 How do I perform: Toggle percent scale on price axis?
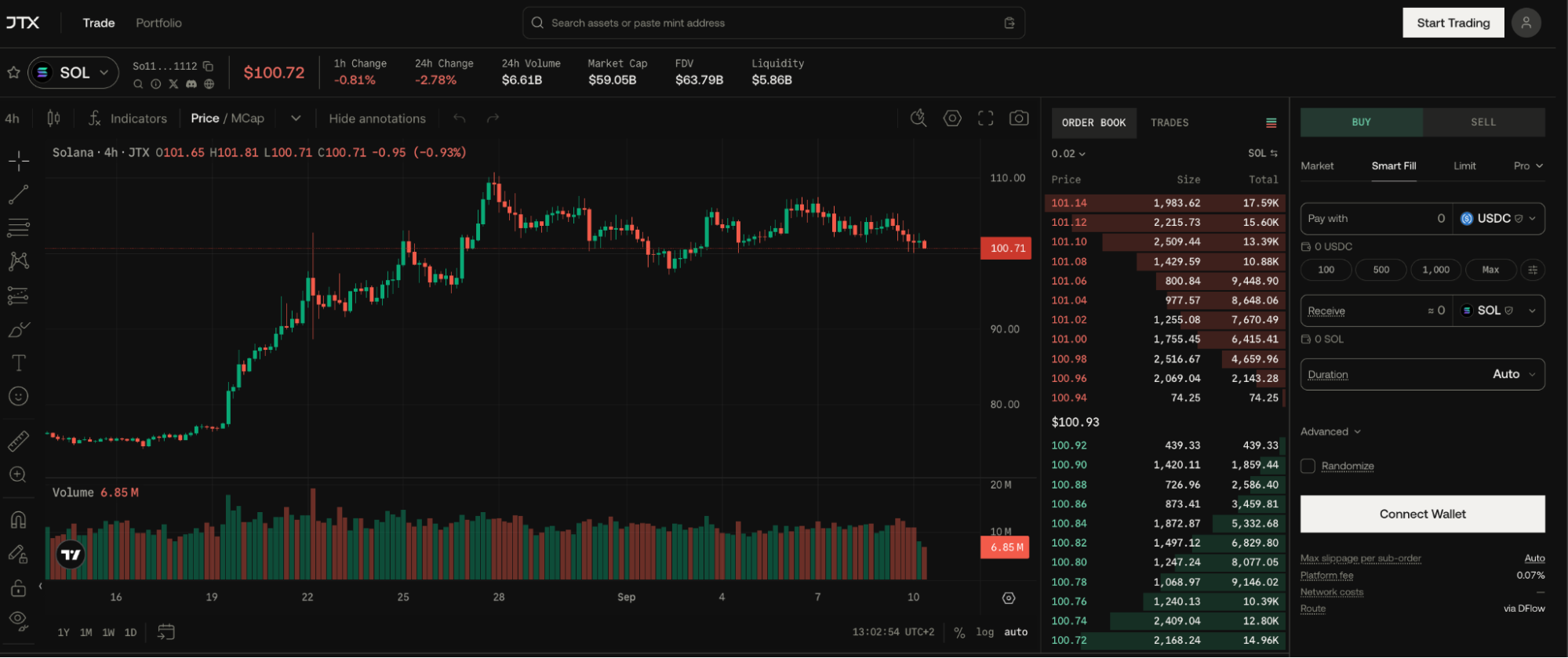click(x=959, y=633)
